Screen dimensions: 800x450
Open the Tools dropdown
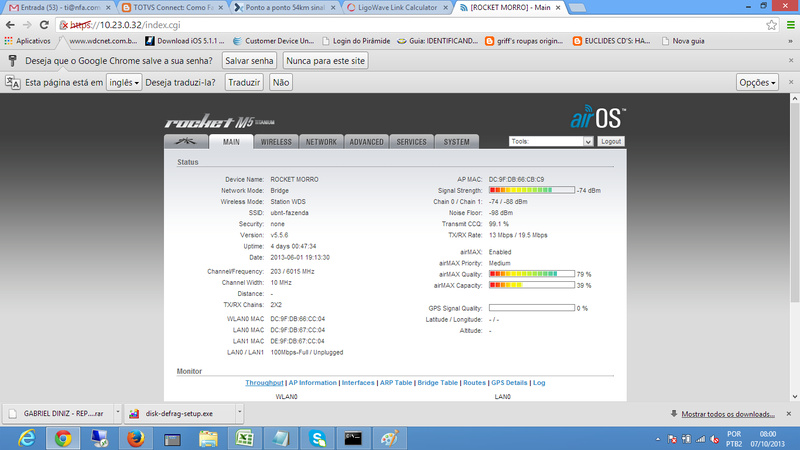click(x=551, y=141)
